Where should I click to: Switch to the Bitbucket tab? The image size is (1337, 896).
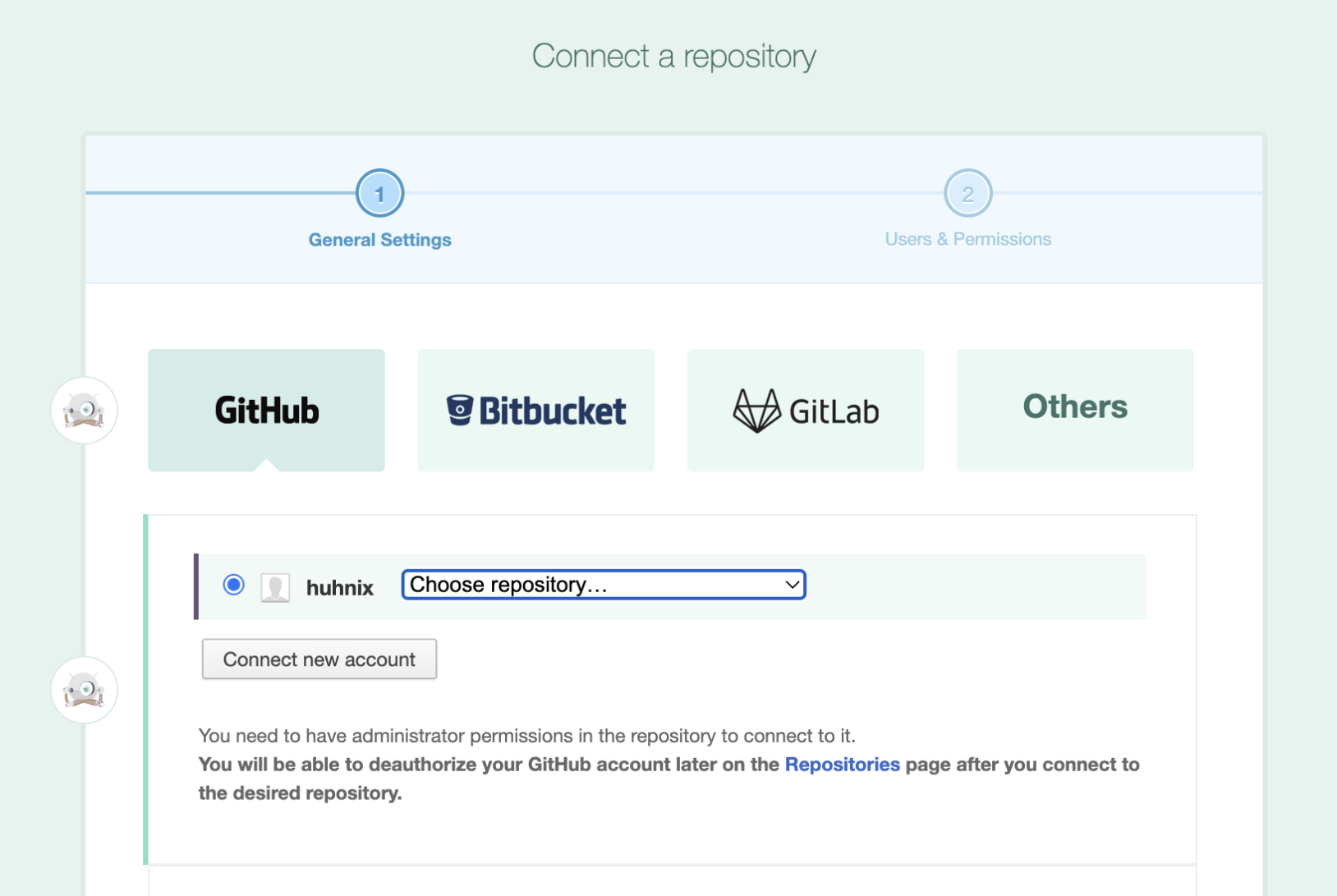(535, 411)
